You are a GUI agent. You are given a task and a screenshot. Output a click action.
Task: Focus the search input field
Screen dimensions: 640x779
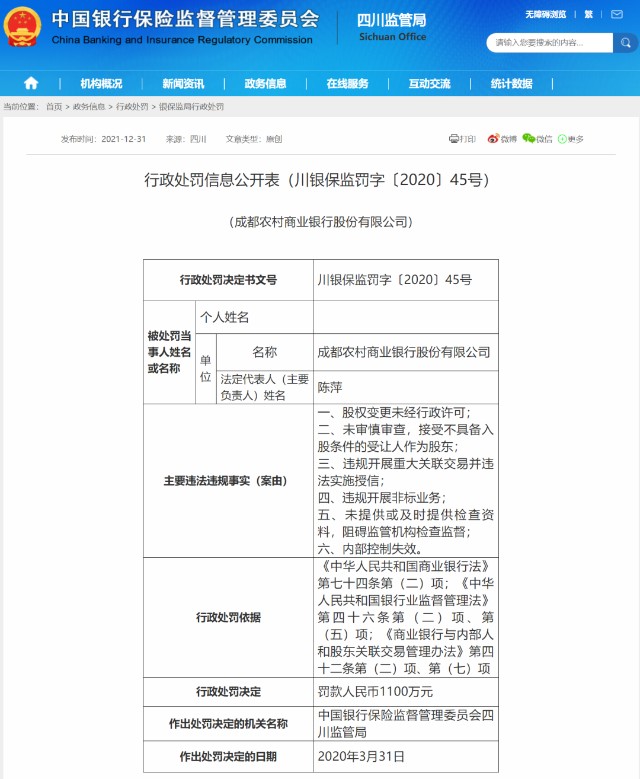click(550, 43)
